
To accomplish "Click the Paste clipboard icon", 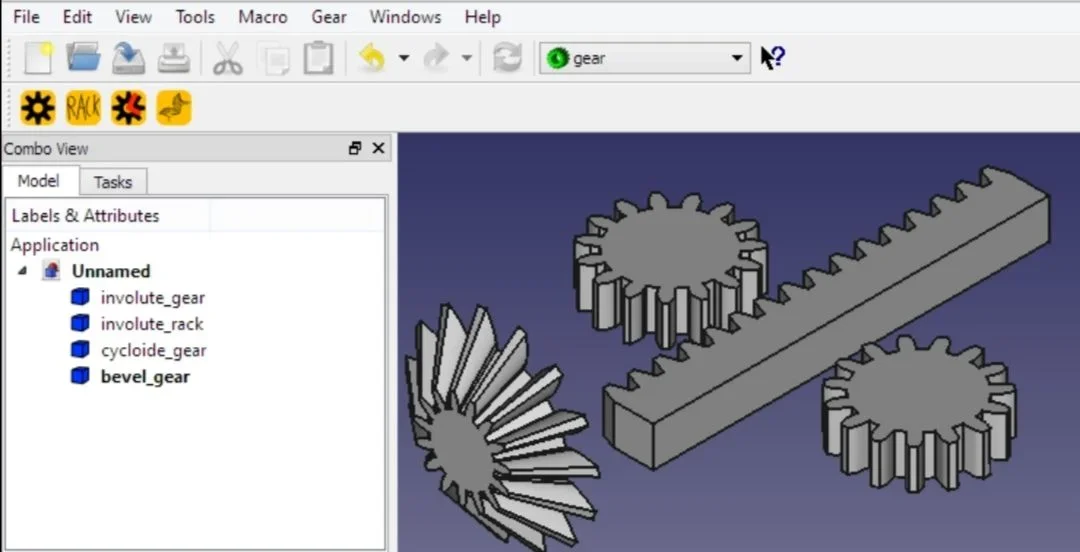I will pos(318,59).
